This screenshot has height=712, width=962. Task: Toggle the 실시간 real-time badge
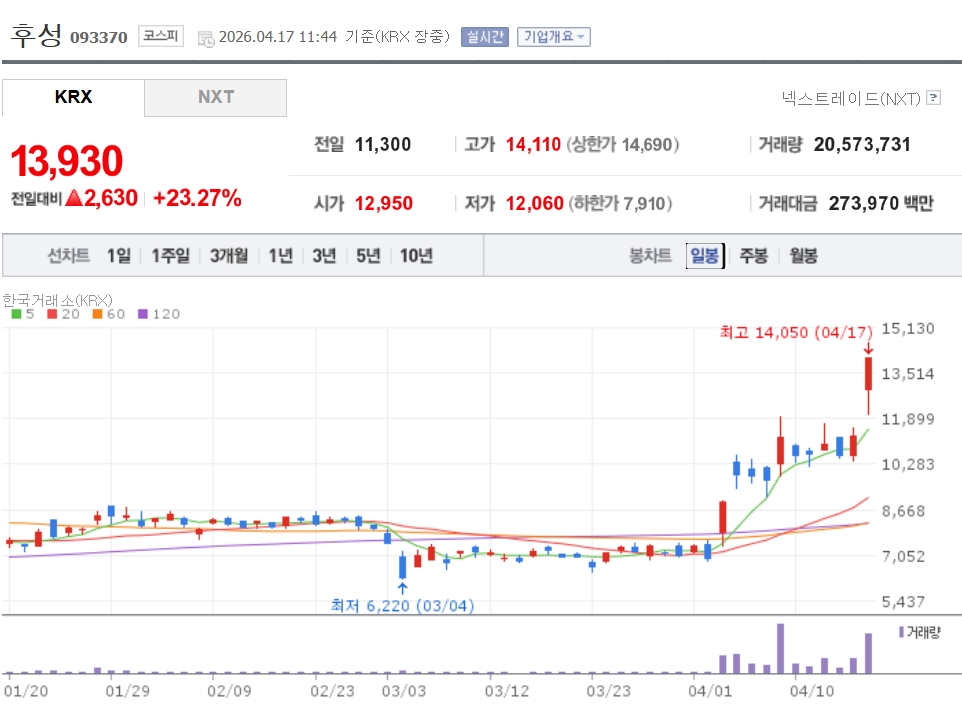[x=485, y=37]
